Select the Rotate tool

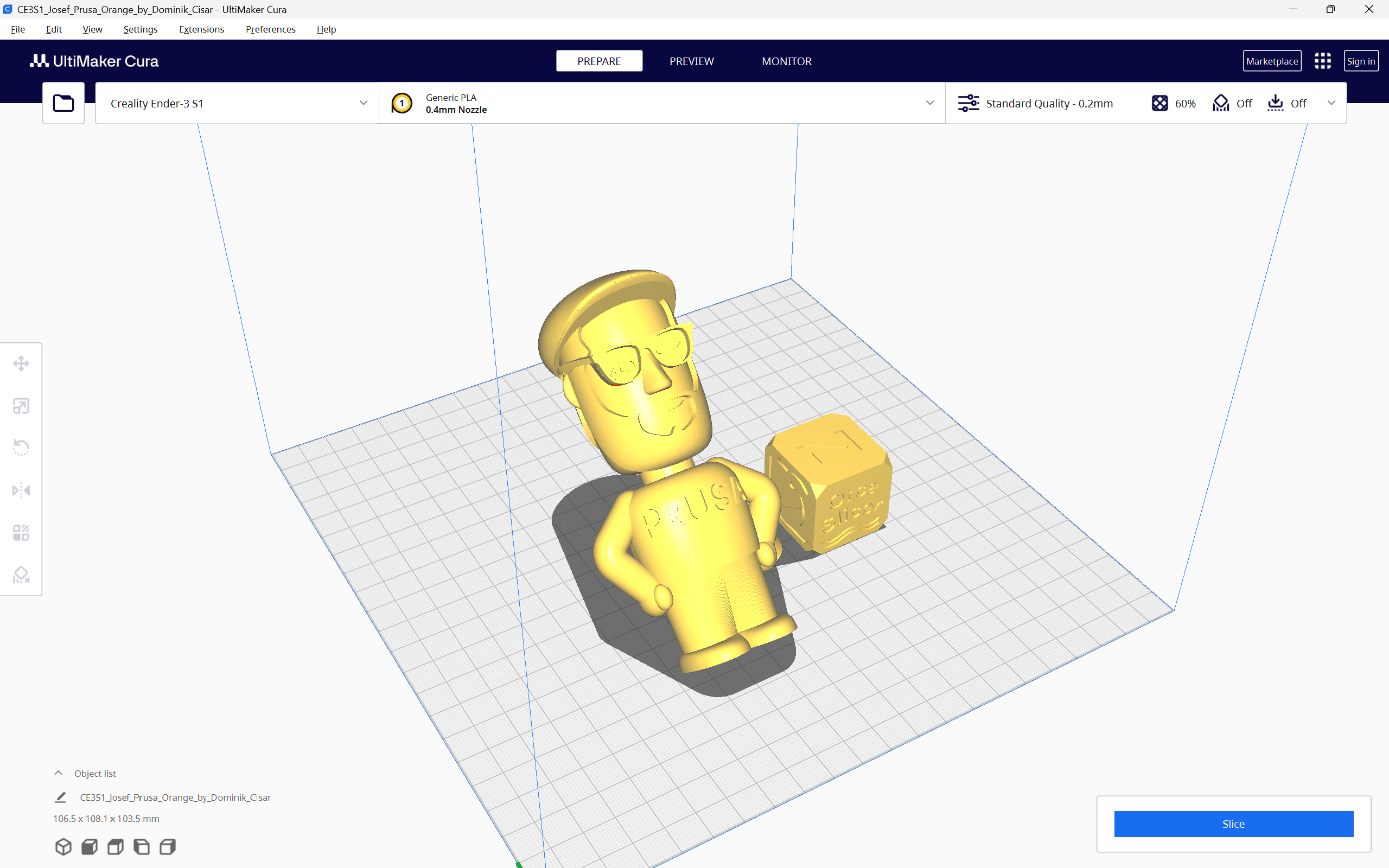[x=21, y=448]
